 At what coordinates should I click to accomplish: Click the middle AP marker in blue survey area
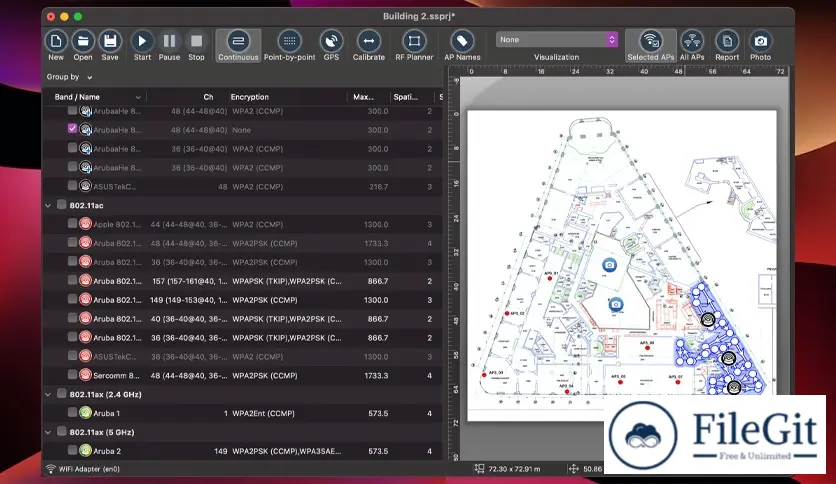728,358
